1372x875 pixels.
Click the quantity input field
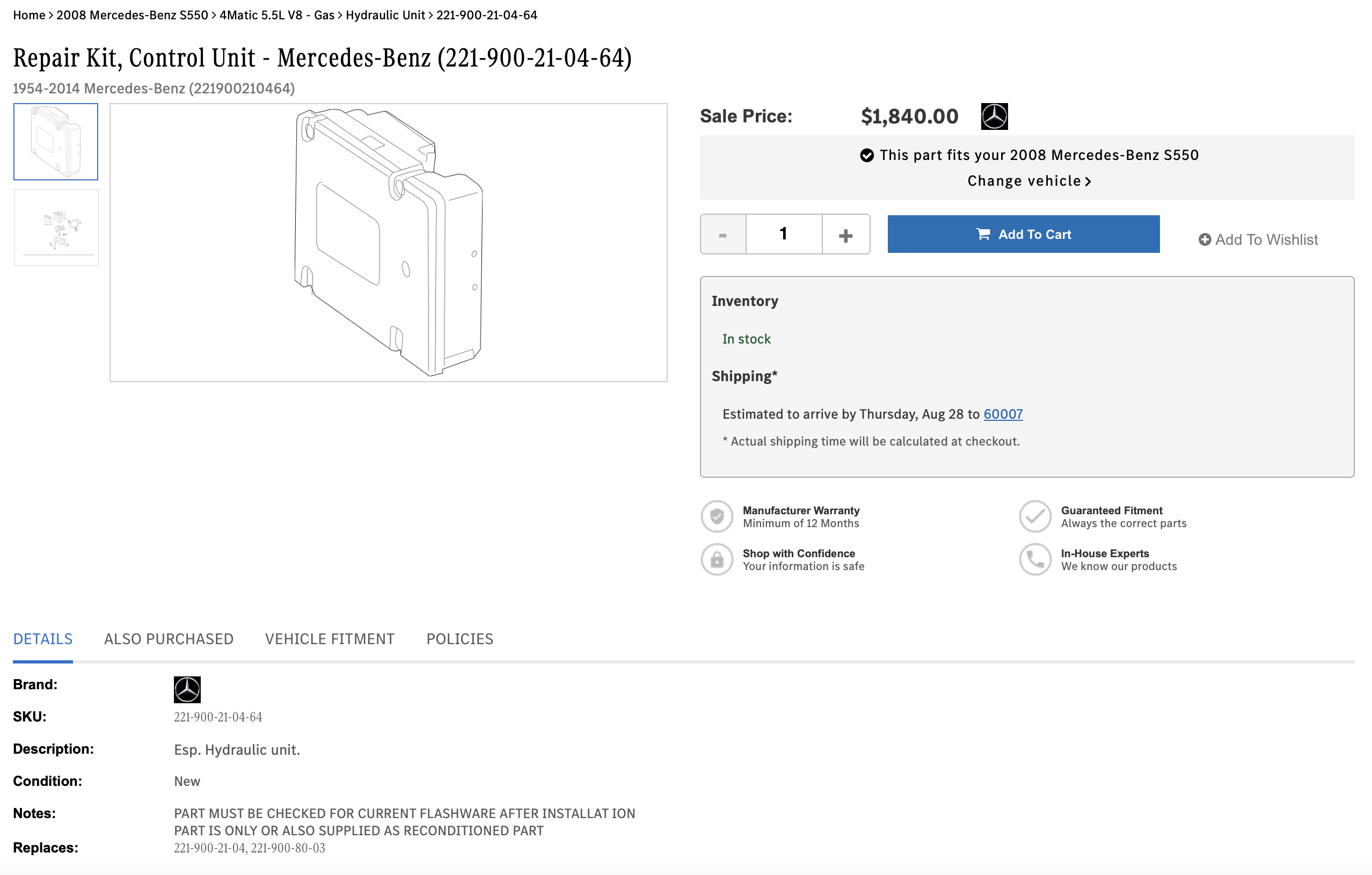[784, 234]
